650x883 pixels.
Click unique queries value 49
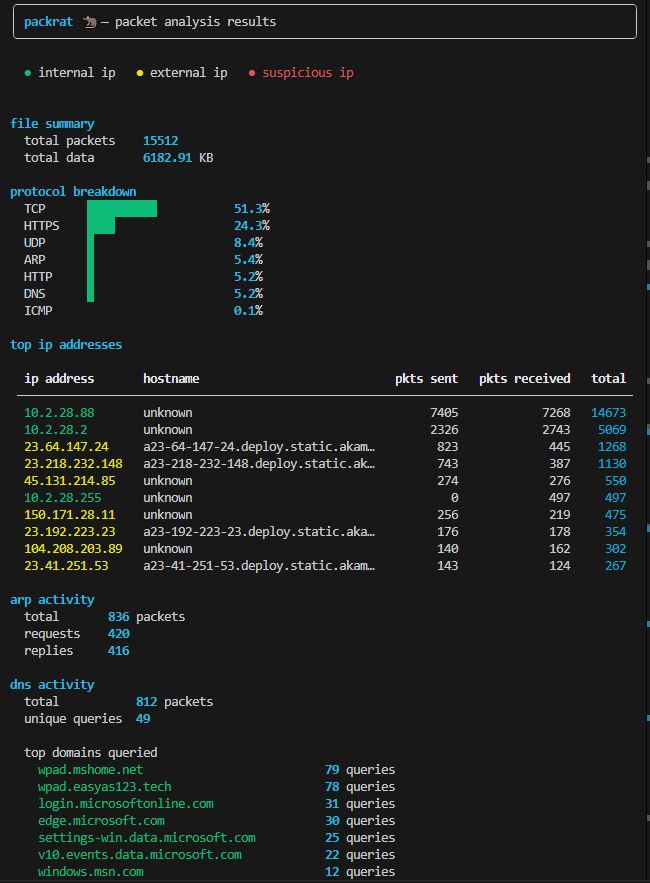pyautogui.click(x=143, y=719)
